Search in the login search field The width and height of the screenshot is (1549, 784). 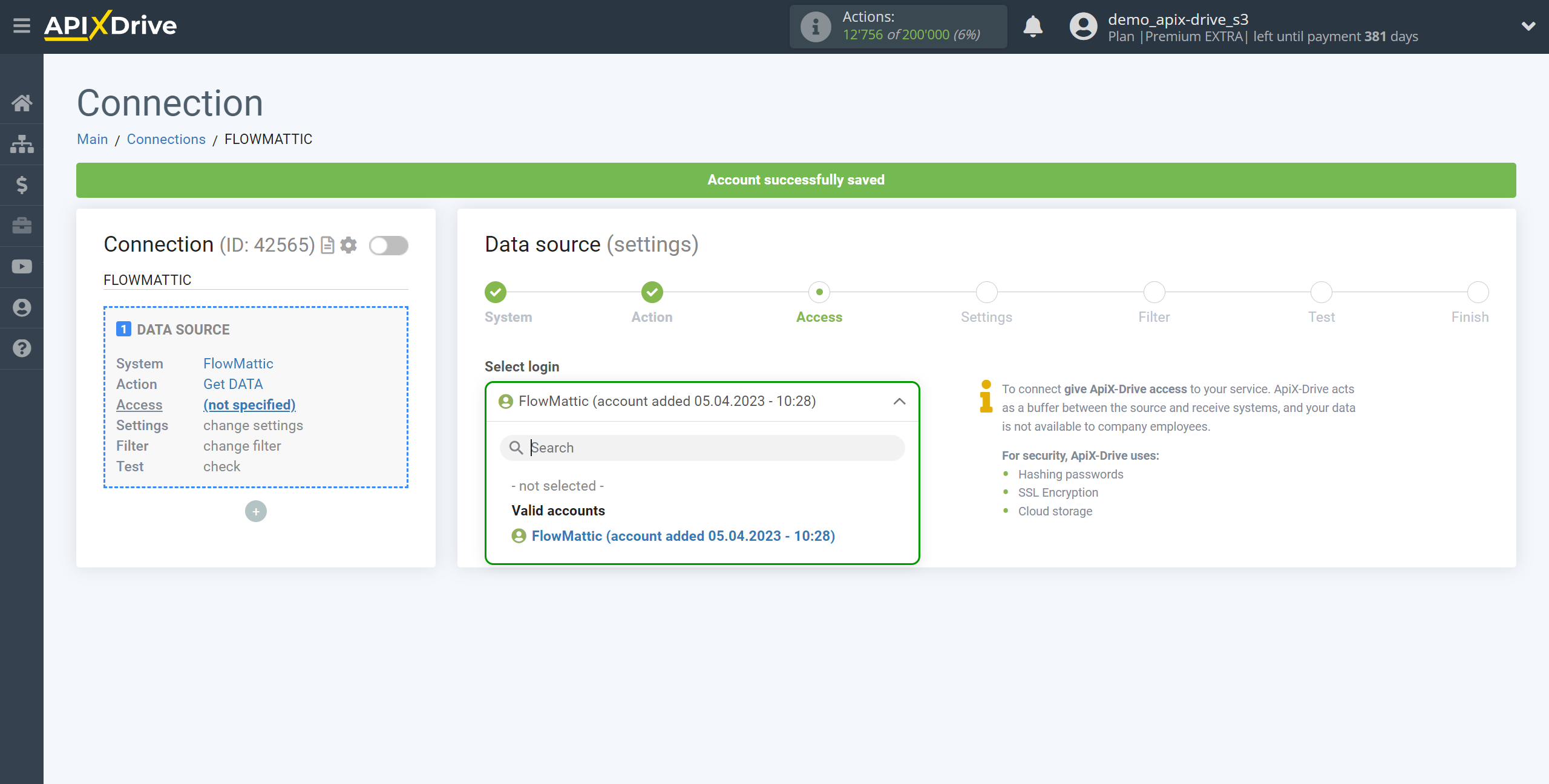click(702, 447)
